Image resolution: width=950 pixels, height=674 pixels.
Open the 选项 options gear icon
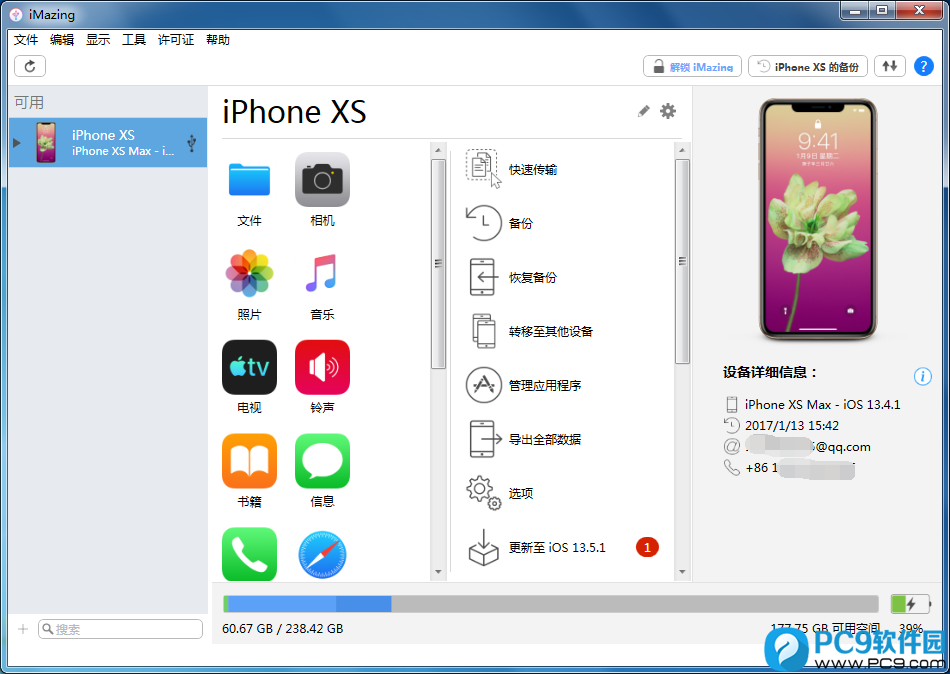tap(483, 493)
